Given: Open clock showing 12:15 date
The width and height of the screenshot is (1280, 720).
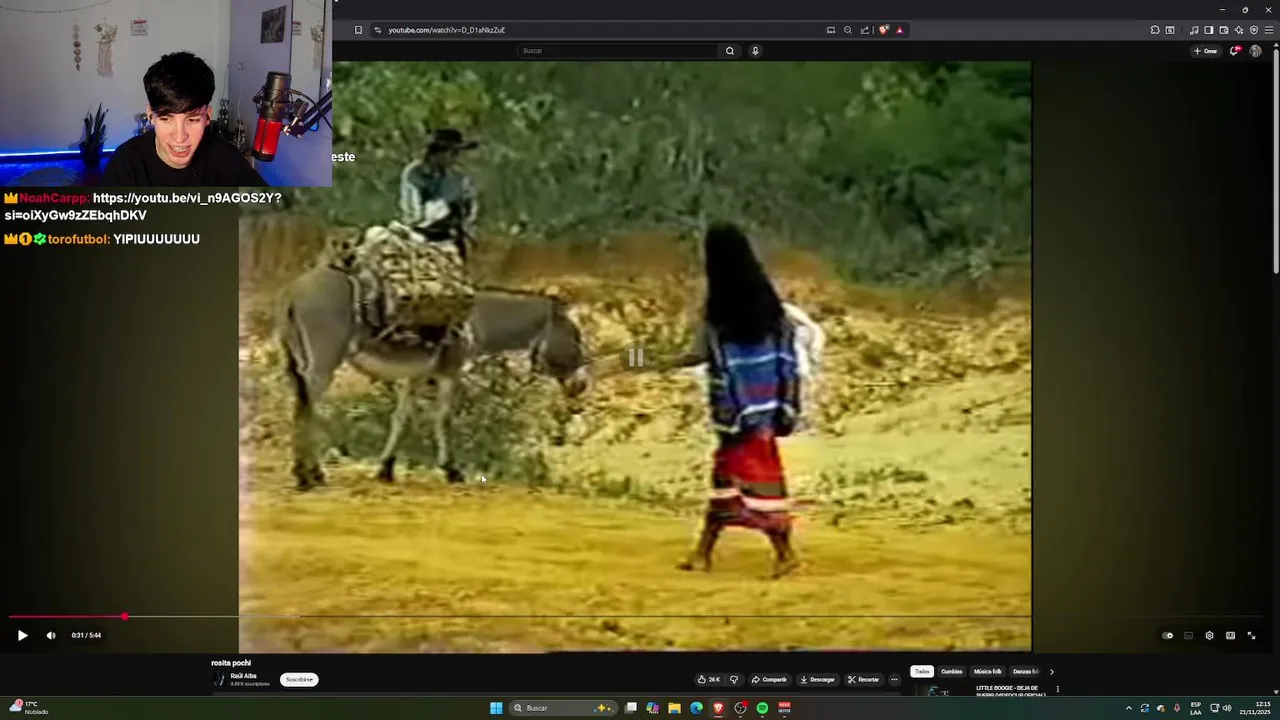Looking at the screenshot, I should [1255, 708].
